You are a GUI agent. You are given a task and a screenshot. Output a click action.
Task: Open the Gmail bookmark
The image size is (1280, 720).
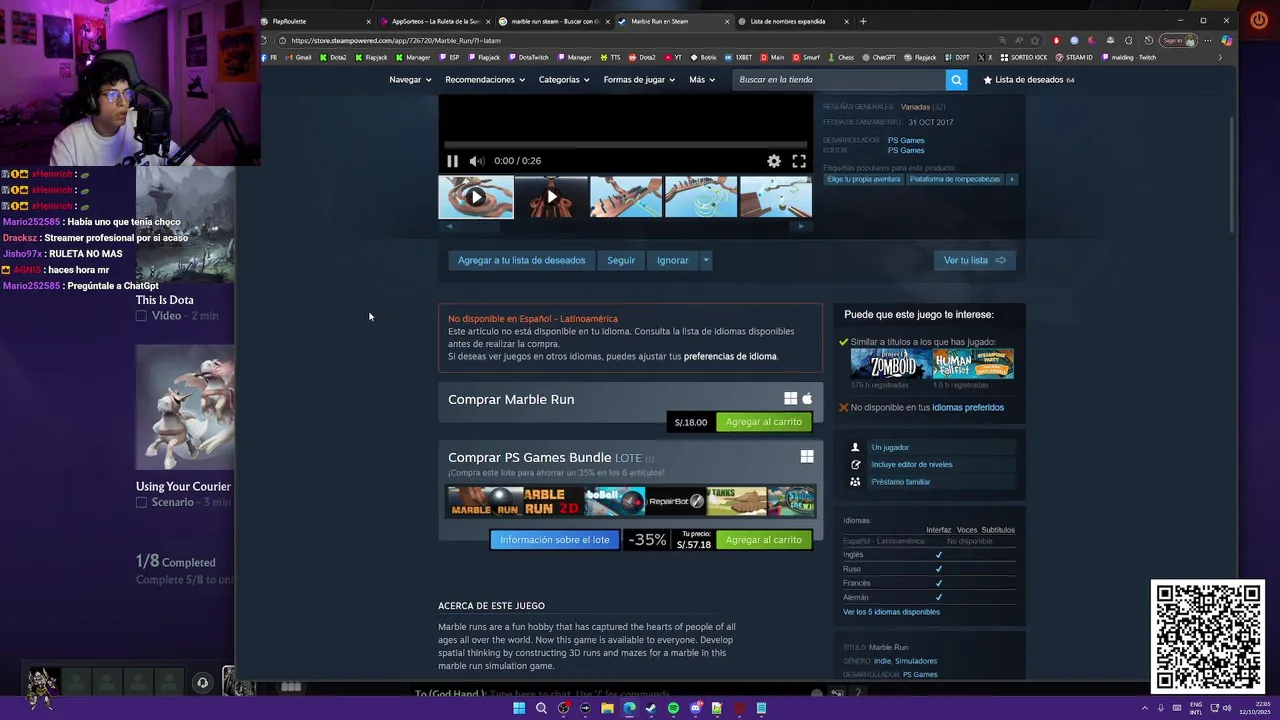point(298,58)
